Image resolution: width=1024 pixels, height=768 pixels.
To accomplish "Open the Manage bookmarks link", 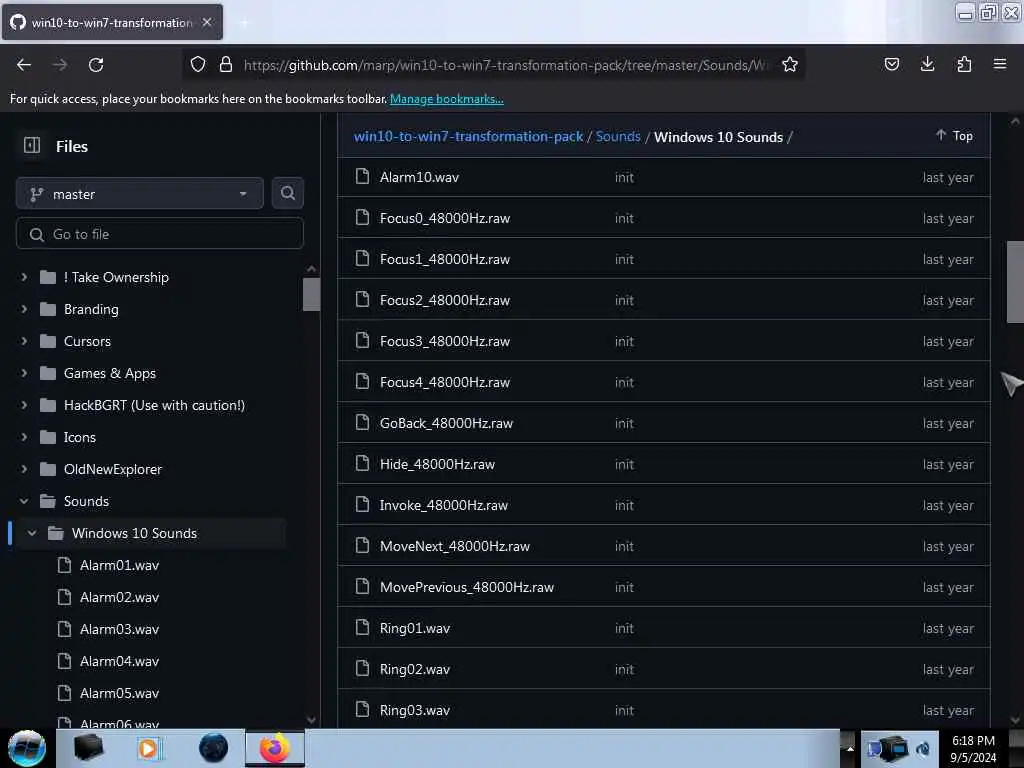I will click(447, 99).
